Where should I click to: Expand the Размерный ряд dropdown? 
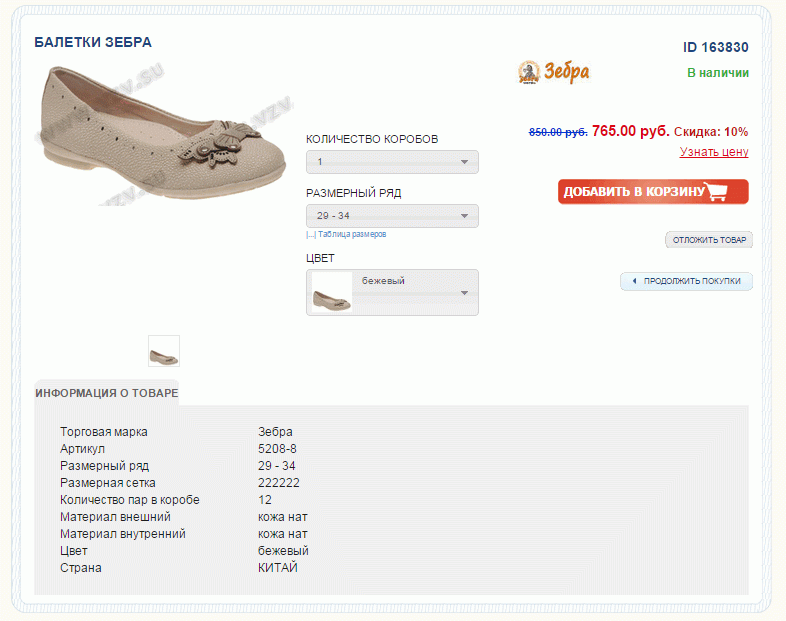tap(392, 216)
